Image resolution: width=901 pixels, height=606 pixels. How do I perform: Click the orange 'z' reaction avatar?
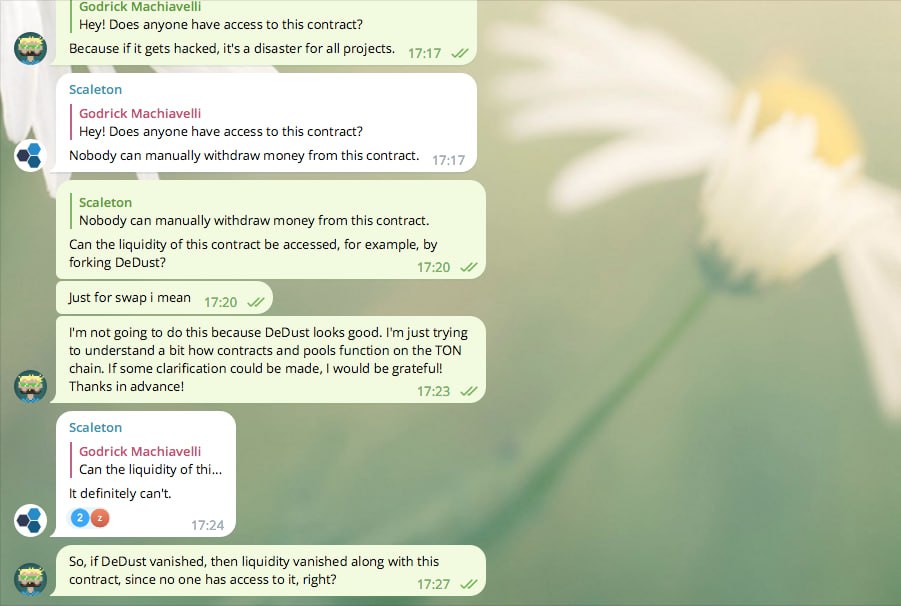pyautogui.click(x=99, y=518)
